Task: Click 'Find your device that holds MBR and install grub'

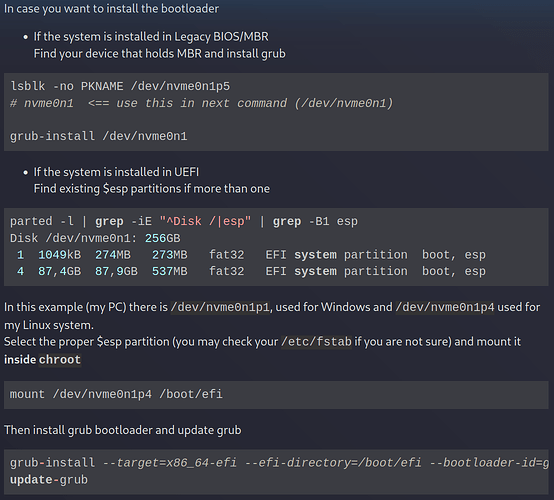Action: (159, 54)
